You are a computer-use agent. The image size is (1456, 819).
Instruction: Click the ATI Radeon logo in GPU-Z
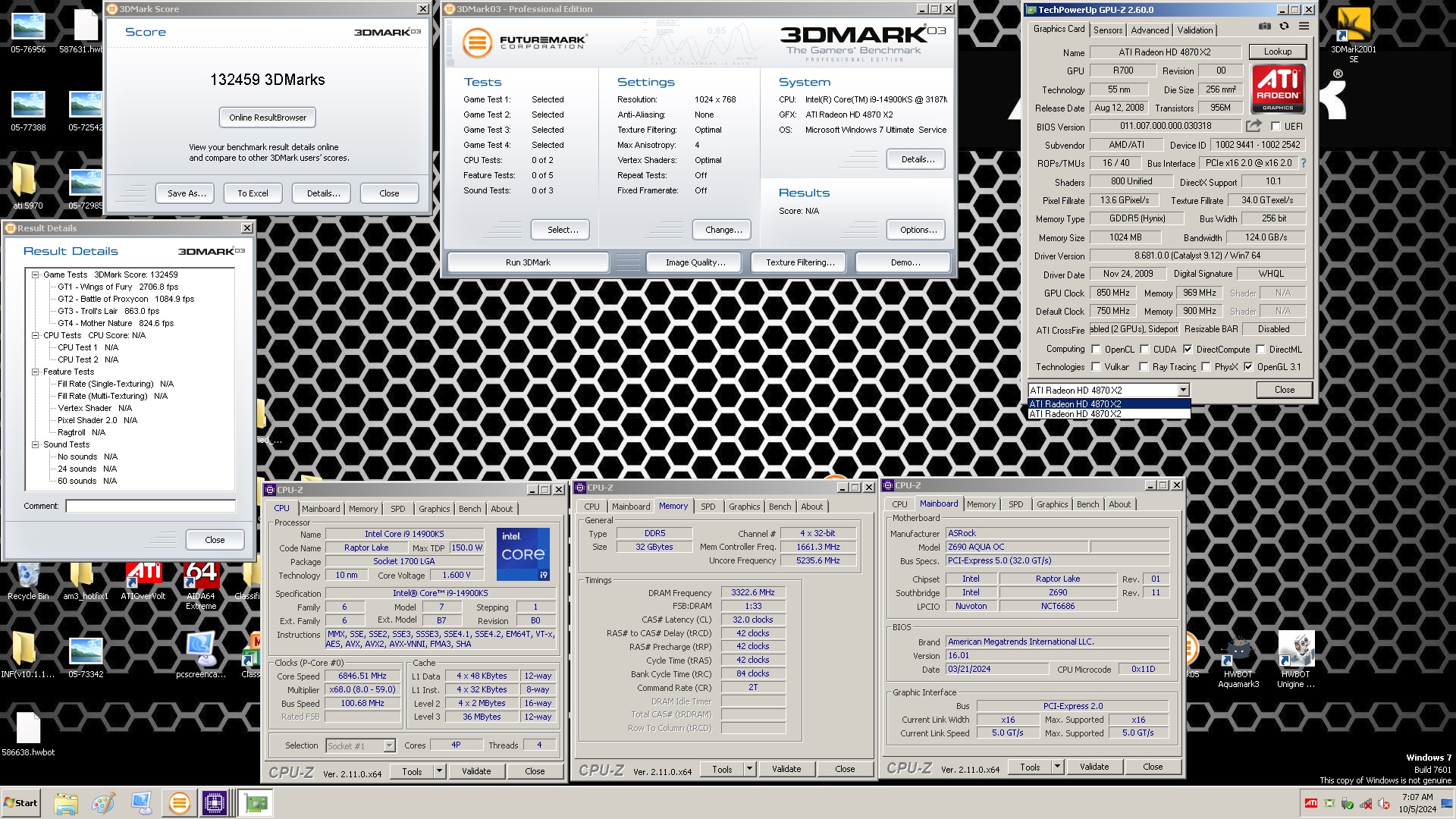coord(1278,89)
